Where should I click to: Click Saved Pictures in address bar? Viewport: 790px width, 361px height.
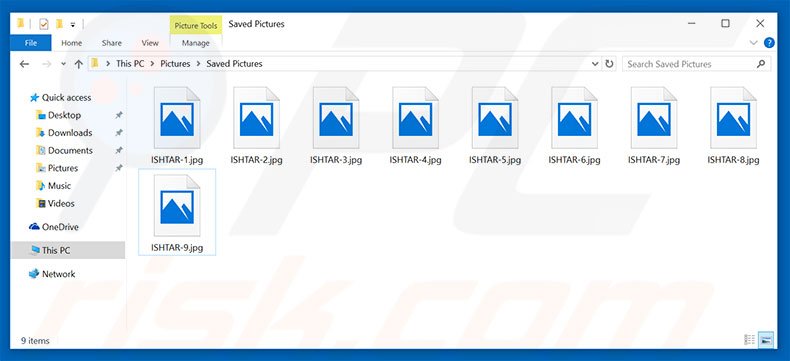[234, 64]
